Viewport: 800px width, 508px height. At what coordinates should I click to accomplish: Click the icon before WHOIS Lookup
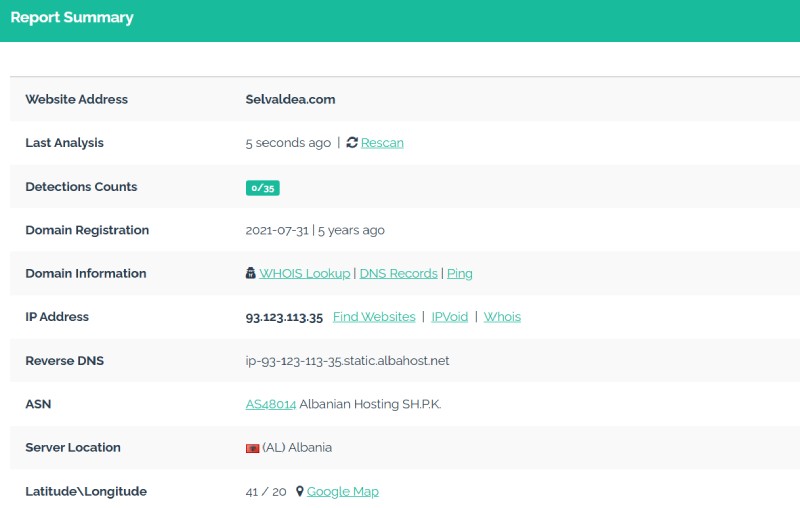point(251,273)
